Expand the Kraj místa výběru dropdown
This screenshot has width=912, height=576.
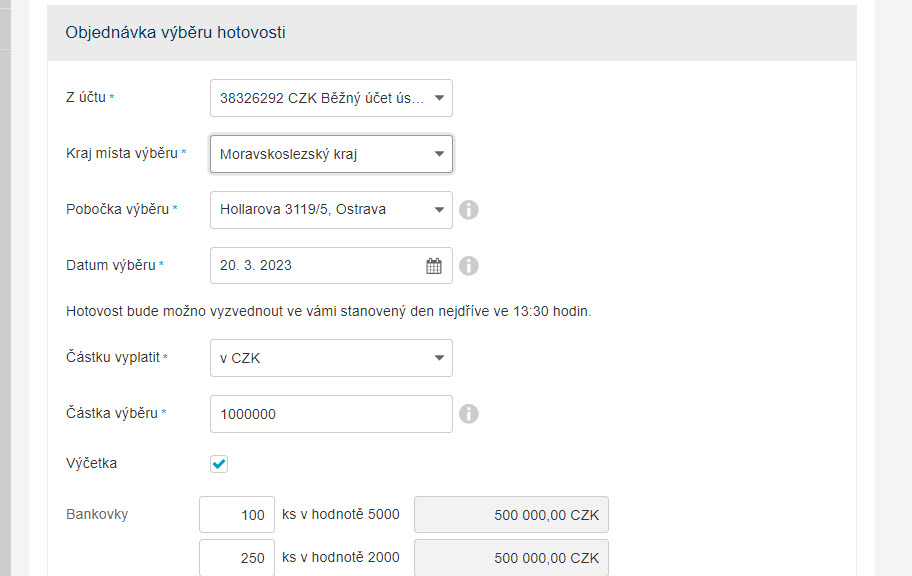coord(331,154)
